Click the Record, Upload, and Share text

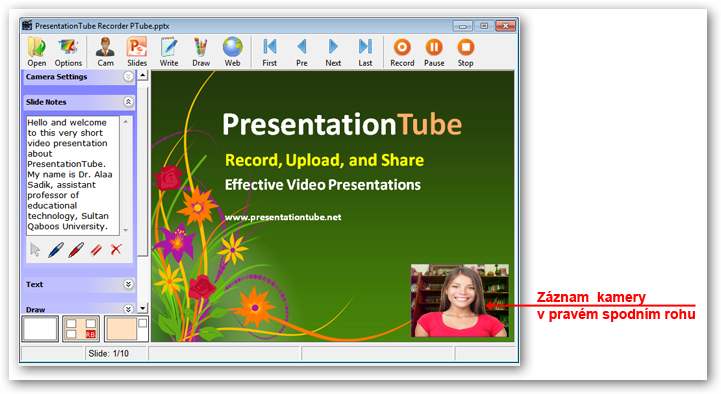click(x=324, y=160)
